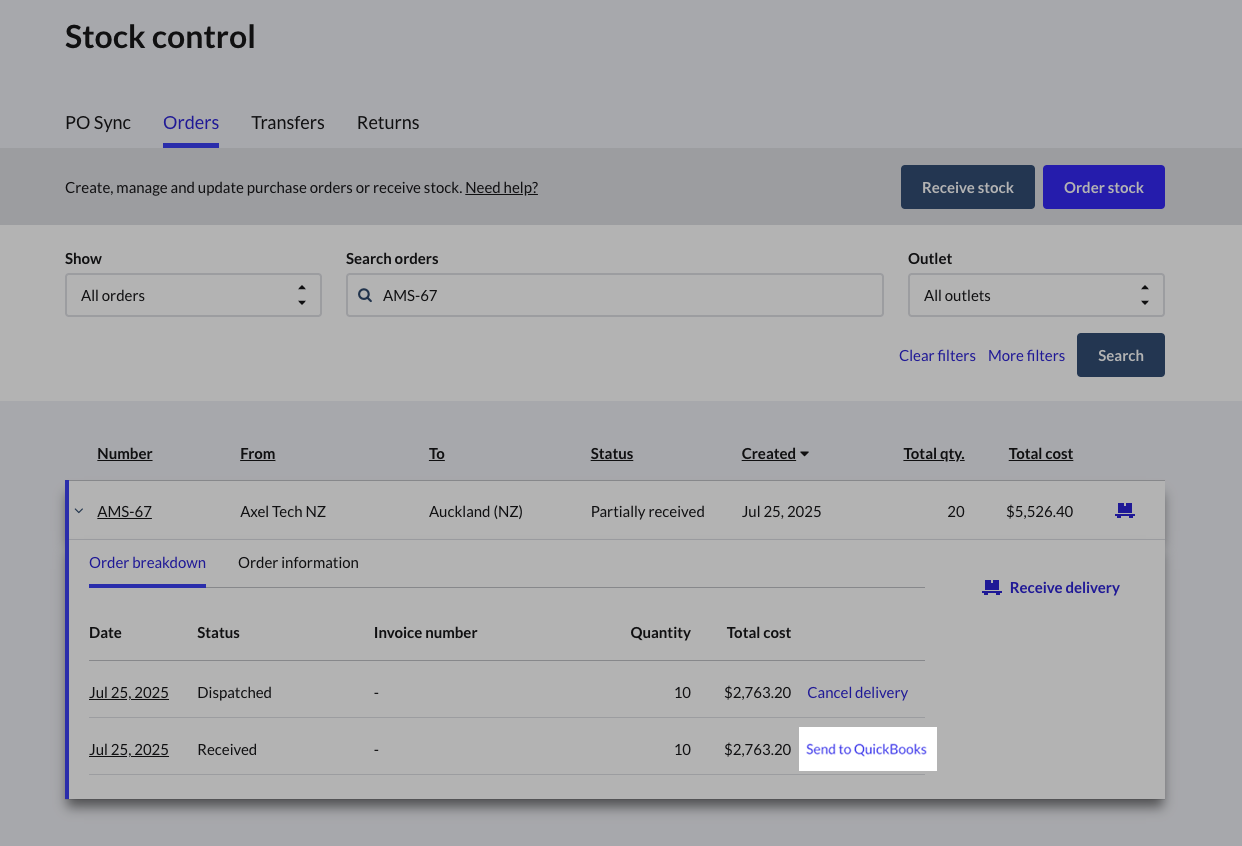This screenshot has width=1242, height=846.
Task: Click Send to QuickBooks link
Action: click(867, 749)
